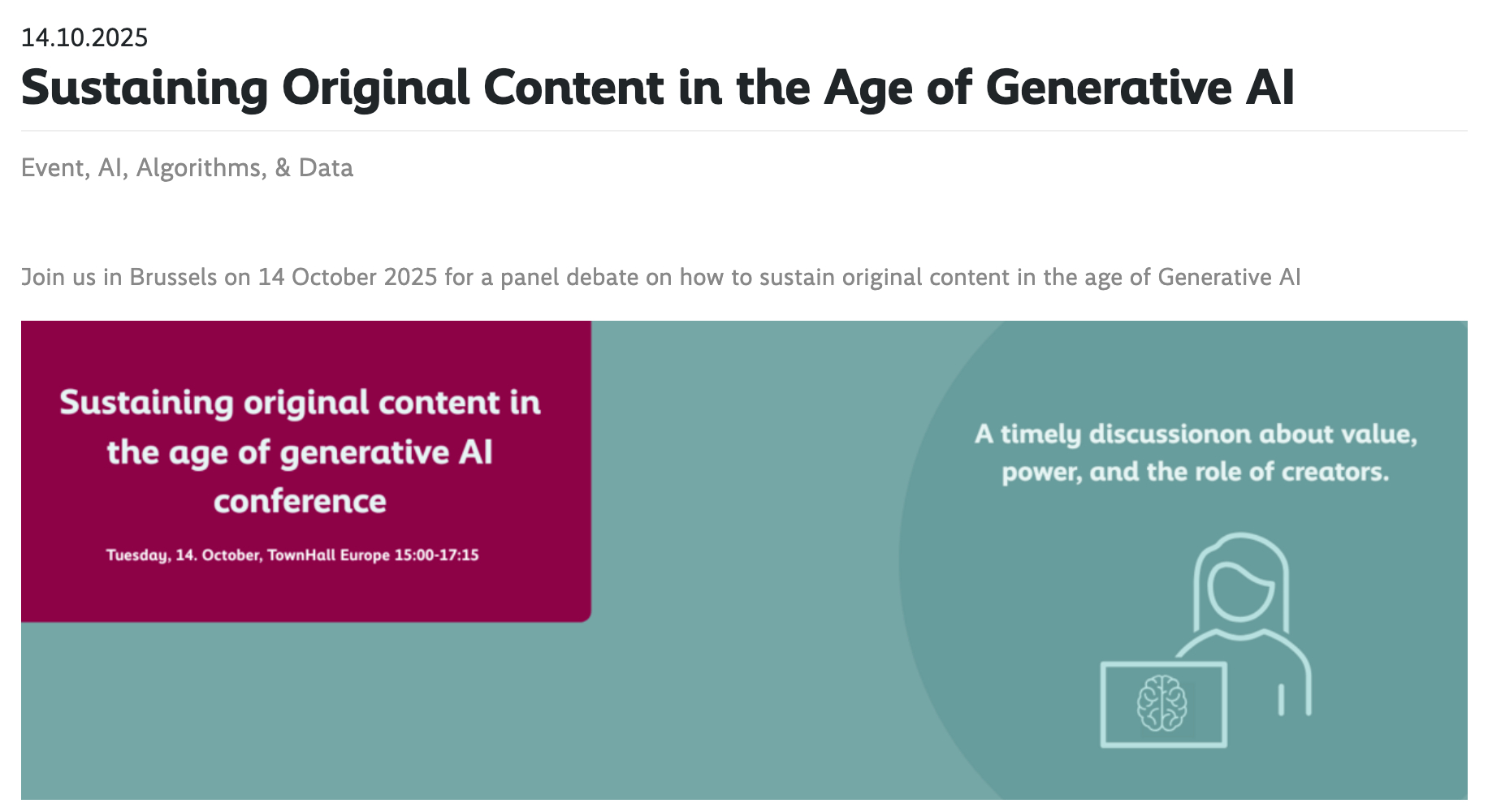Select the "Event" category tag
Image resolution: width=1488 pixels, height=812 pixels.
[54, 168]
